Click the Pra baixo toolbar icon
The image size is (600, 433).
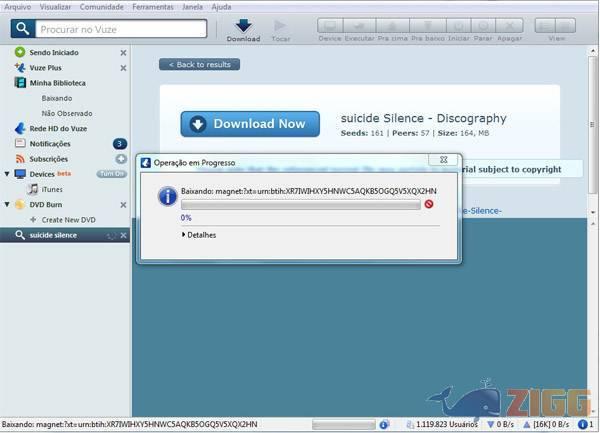click(428, 26)
